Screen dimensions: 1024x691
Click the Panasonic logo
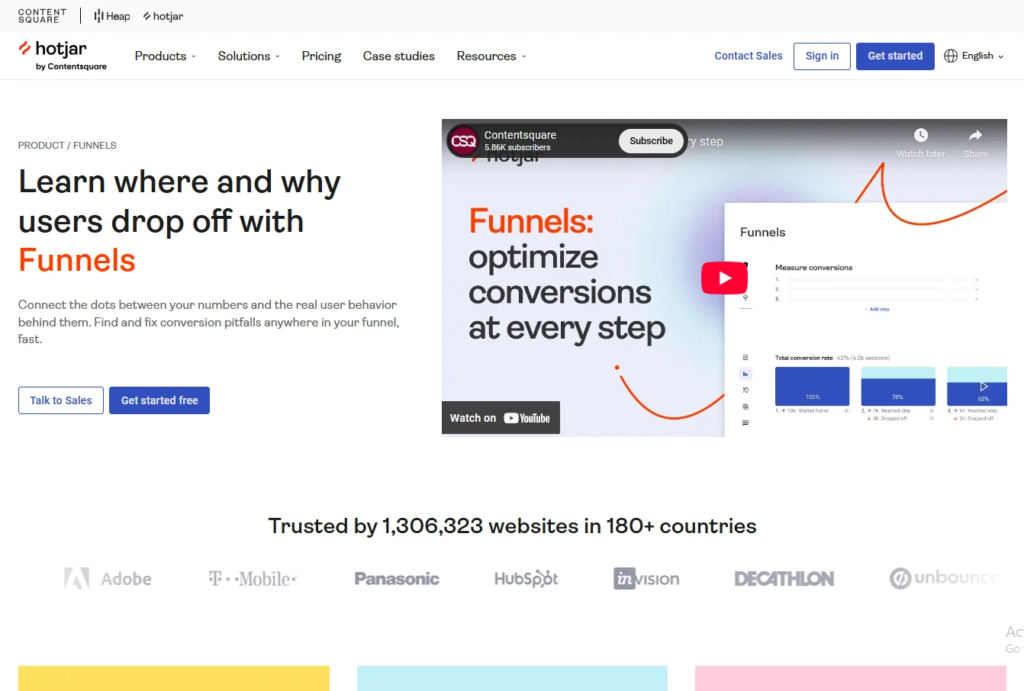tap(396, 579)
